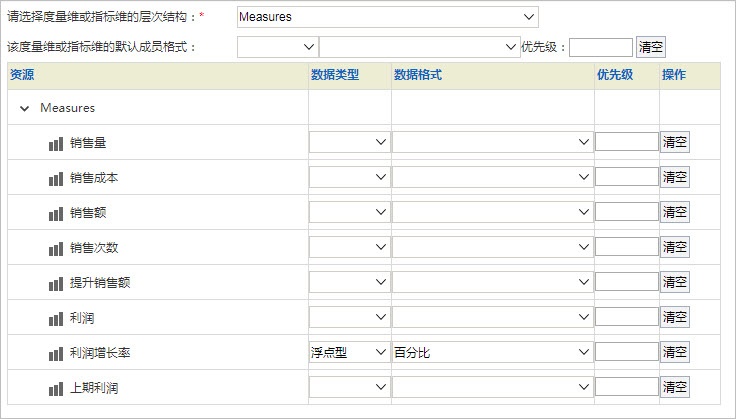Viewport: 736px width, 419px height.
Task: Open the 浮点型 data type dropdown
Action: click(x=349, y=352)
